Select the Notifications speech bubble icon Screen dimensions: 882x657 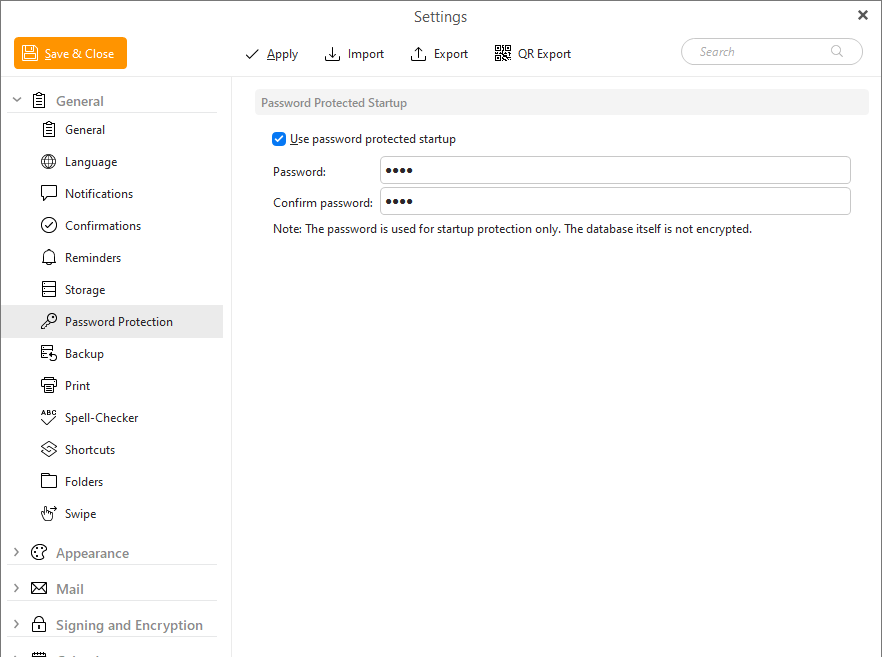point(48,194)
